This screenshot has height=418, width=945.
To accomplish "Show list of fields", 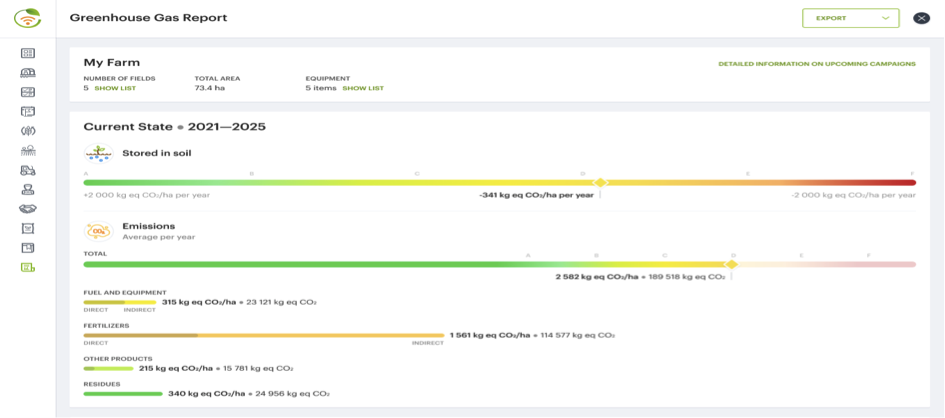I will [x=115, y=88].
